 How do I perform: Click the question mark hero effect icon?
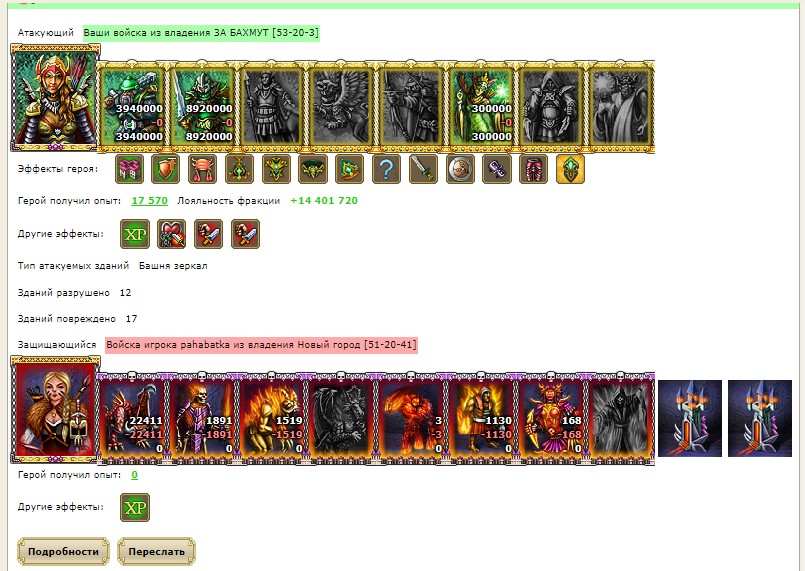(386, 169)
